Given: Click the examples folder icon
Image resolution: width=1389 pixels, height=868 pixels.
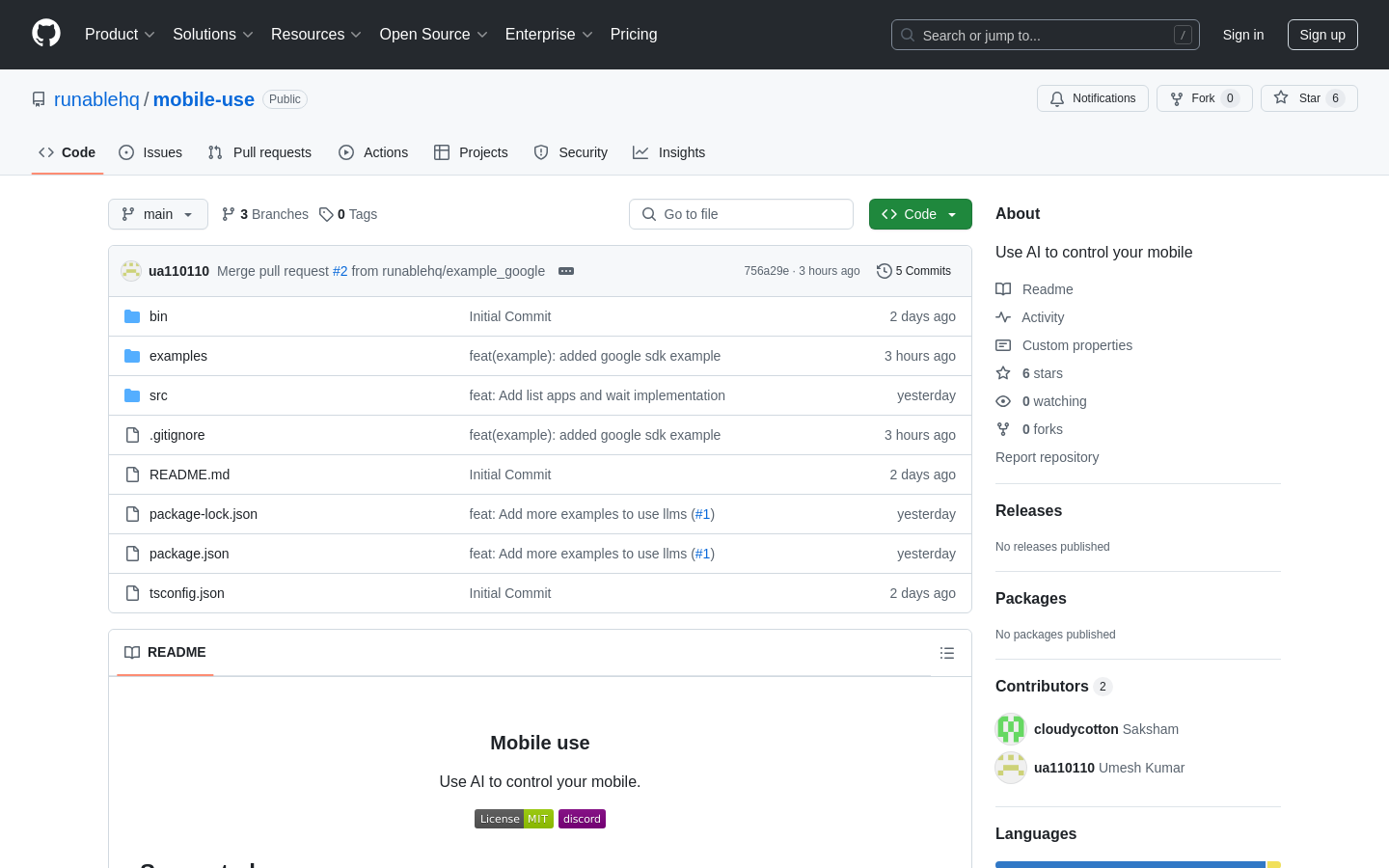Looking at the screenshot, I should 132,356.
